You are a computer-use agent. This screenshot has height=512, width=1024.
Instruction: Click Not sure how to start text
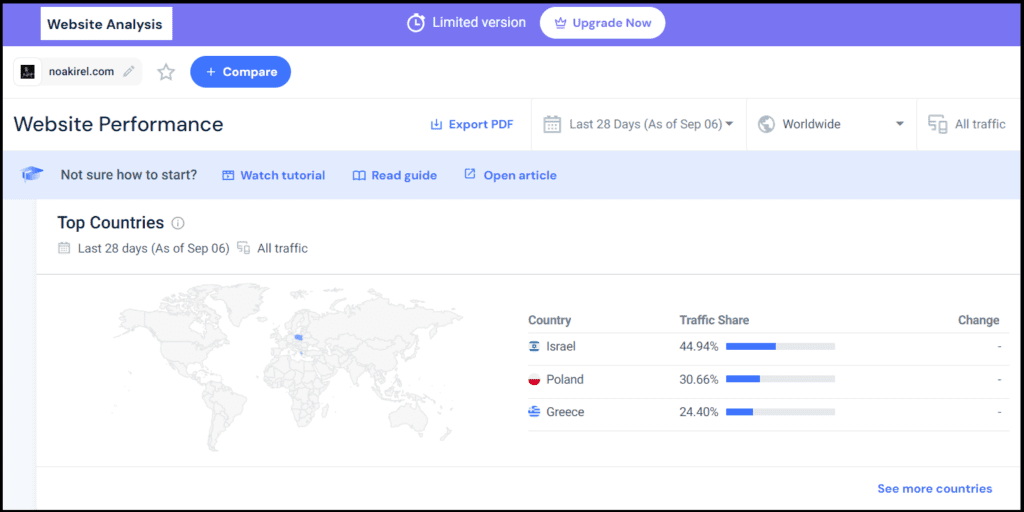tap(129, 175)
